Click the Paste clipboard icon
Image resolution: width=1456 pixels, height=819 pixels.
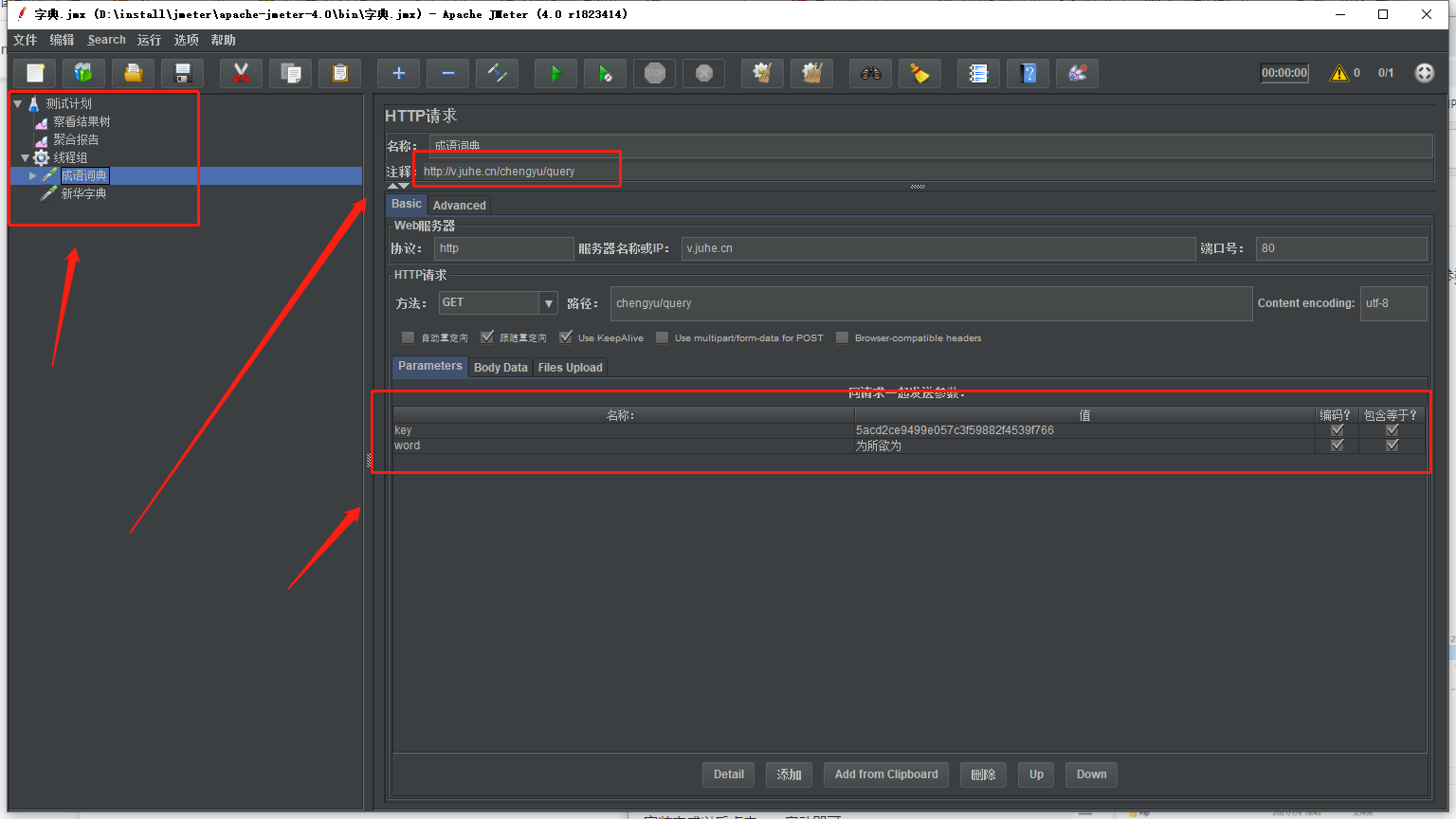tap(340, 73)
